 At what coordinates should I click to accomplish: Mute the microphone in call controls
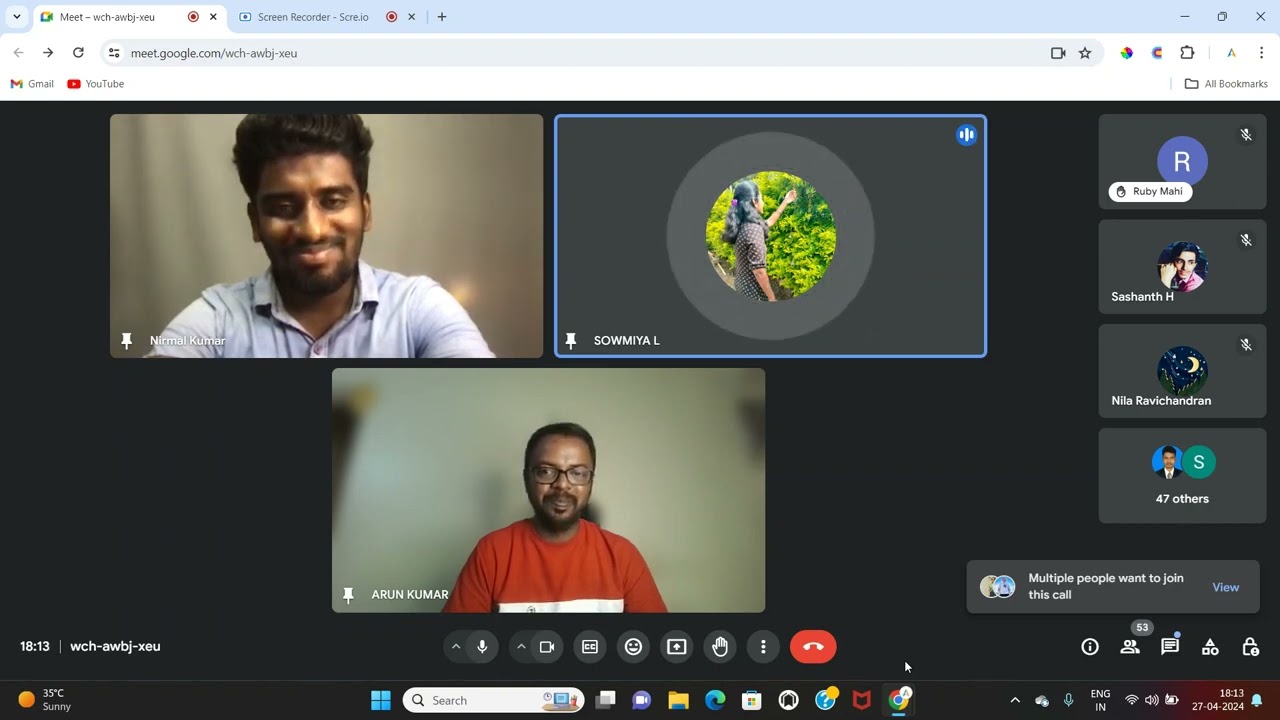[482, 647]
